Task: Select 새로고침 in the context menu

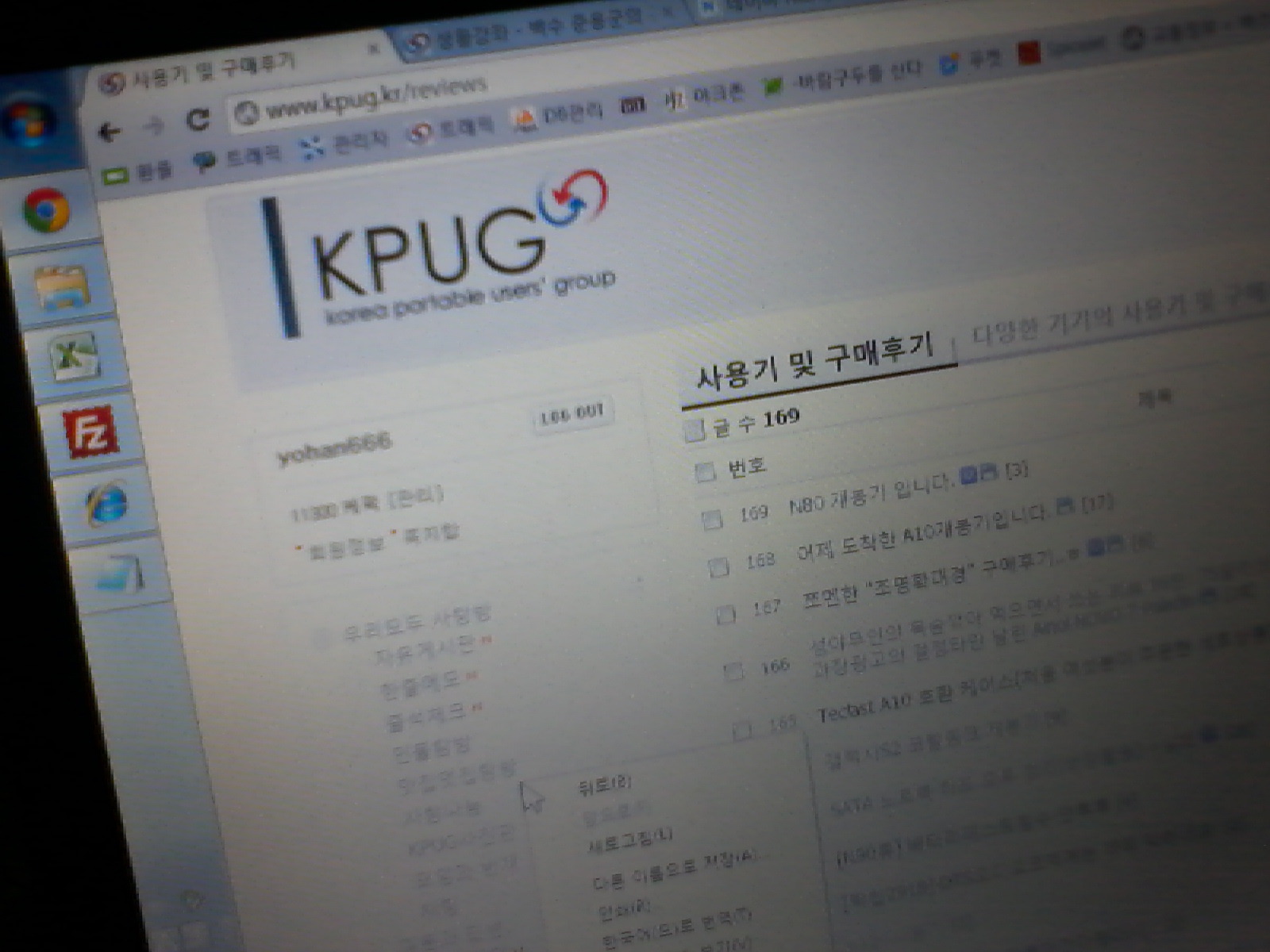Action: pyautogui.click(x=629, y=840)
